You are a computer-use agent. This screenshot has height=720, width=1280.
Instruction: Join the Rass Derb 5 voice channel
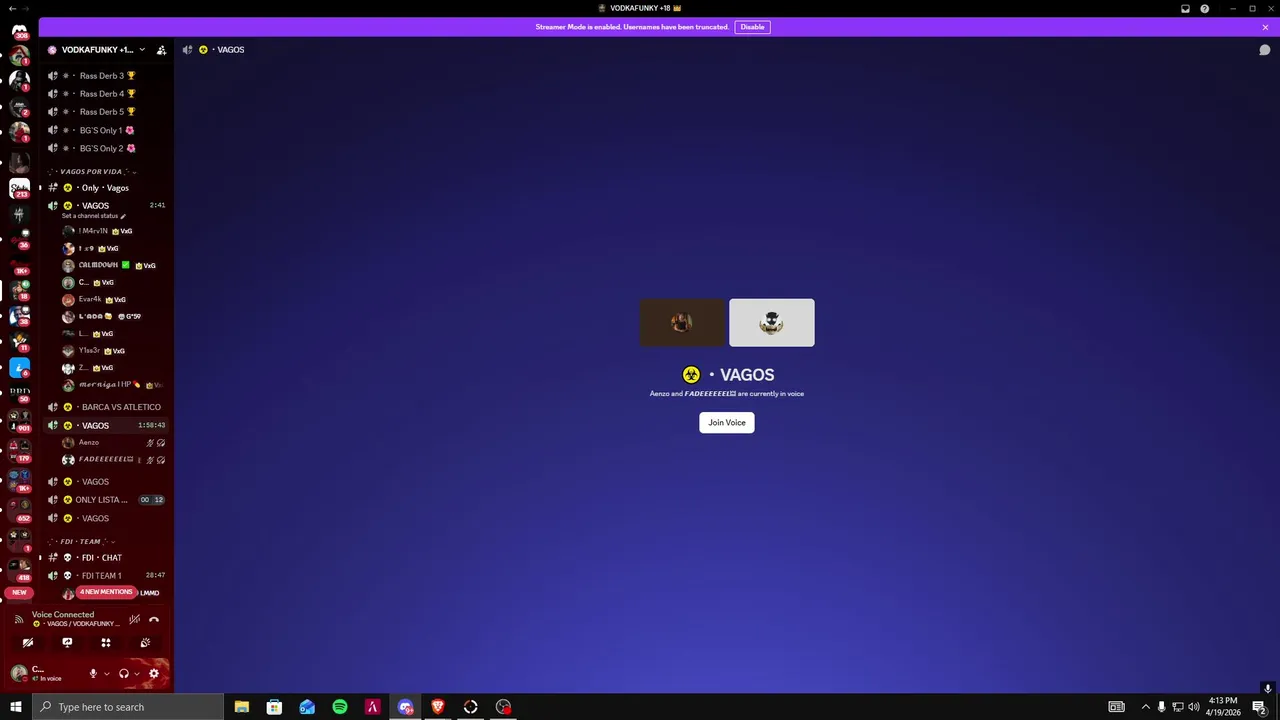tap(105, 112)
